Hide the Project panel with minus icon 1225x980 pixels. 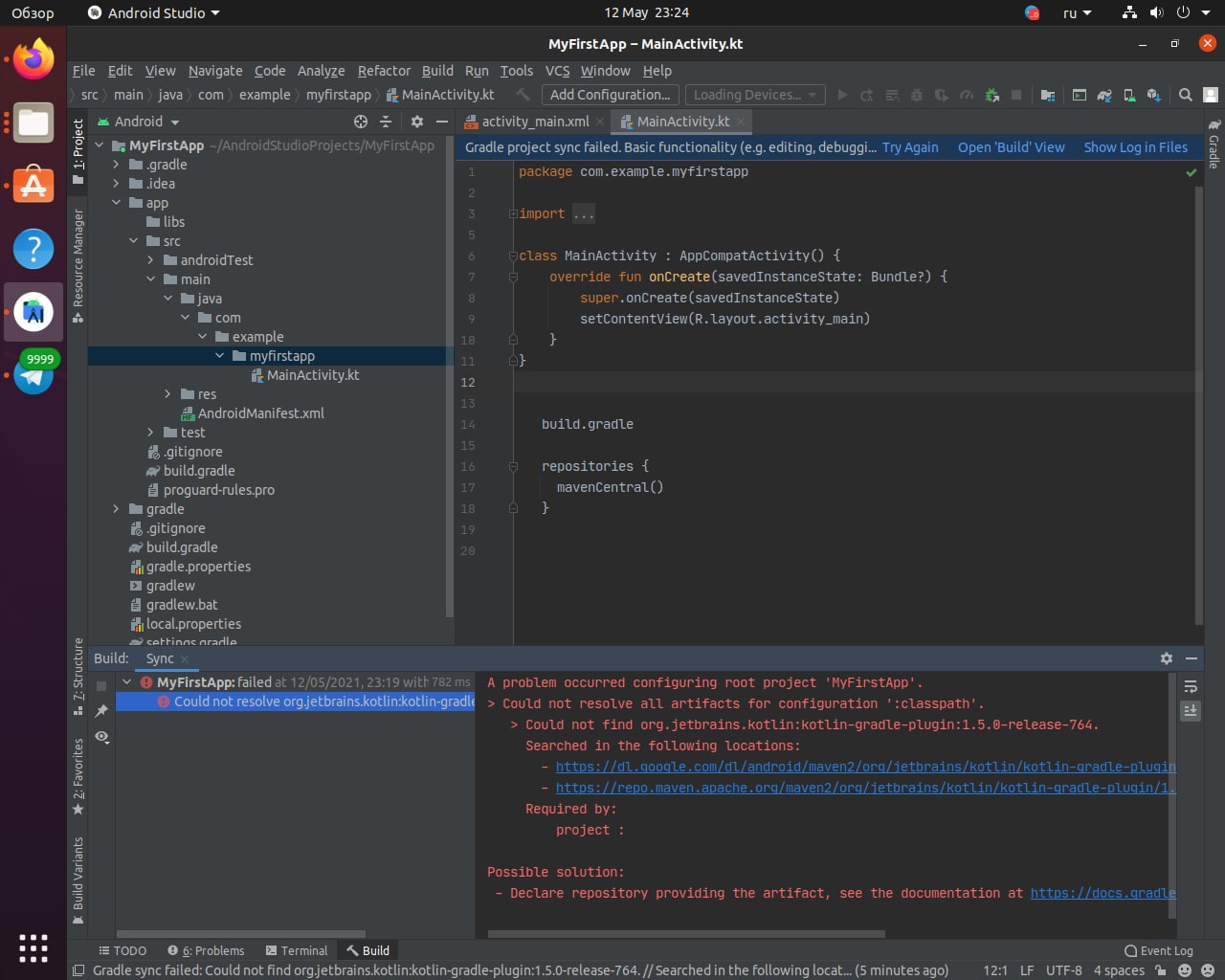point(442,122)
